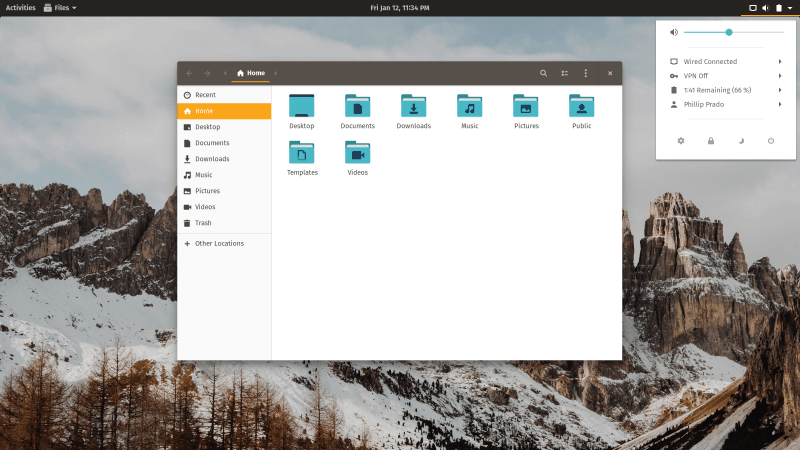Adjust the volume slider handle

(729, 32)
